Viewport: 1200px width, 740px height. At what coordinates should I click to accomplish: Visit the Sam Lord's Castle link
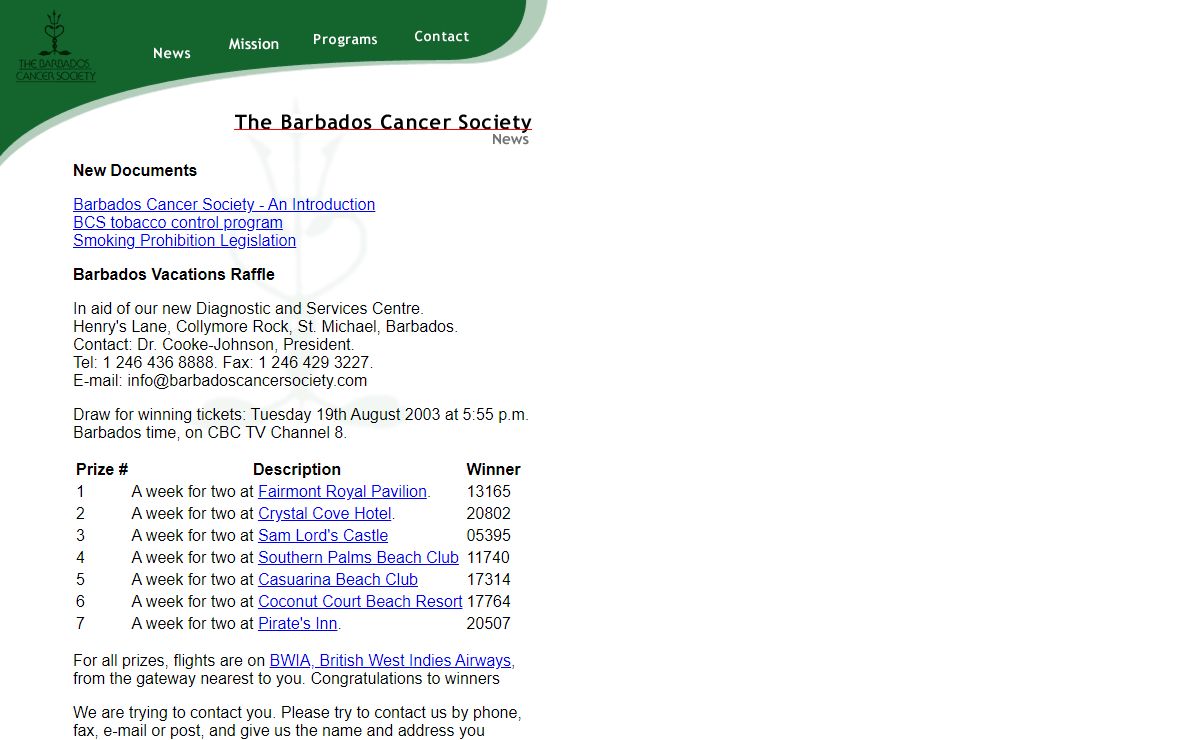click(323, 535)
